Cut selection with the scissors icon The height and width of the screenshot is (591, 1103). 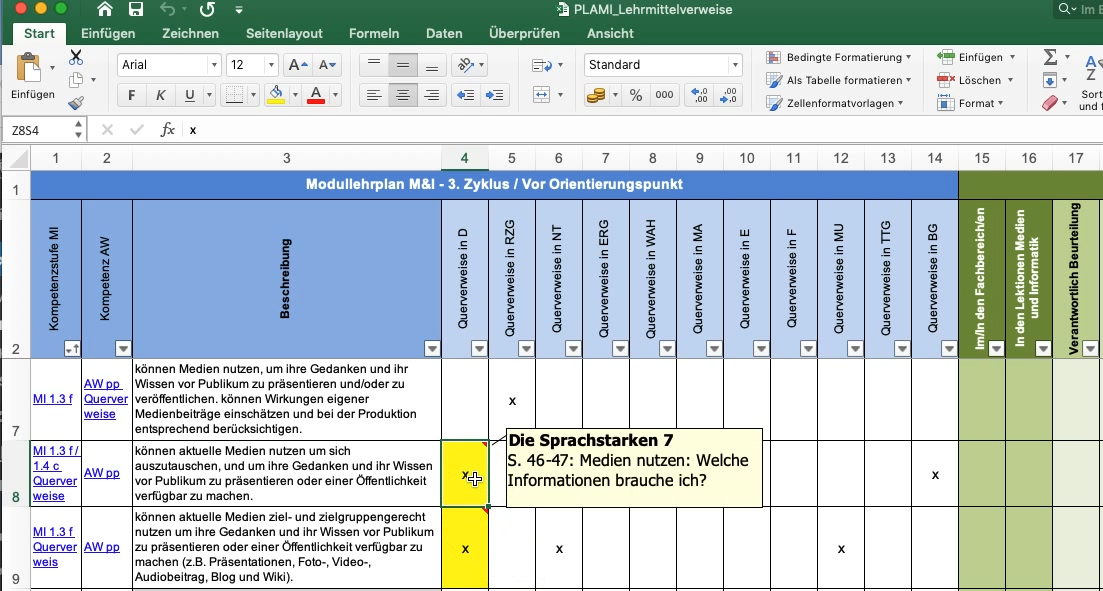[x=76, y=58]
